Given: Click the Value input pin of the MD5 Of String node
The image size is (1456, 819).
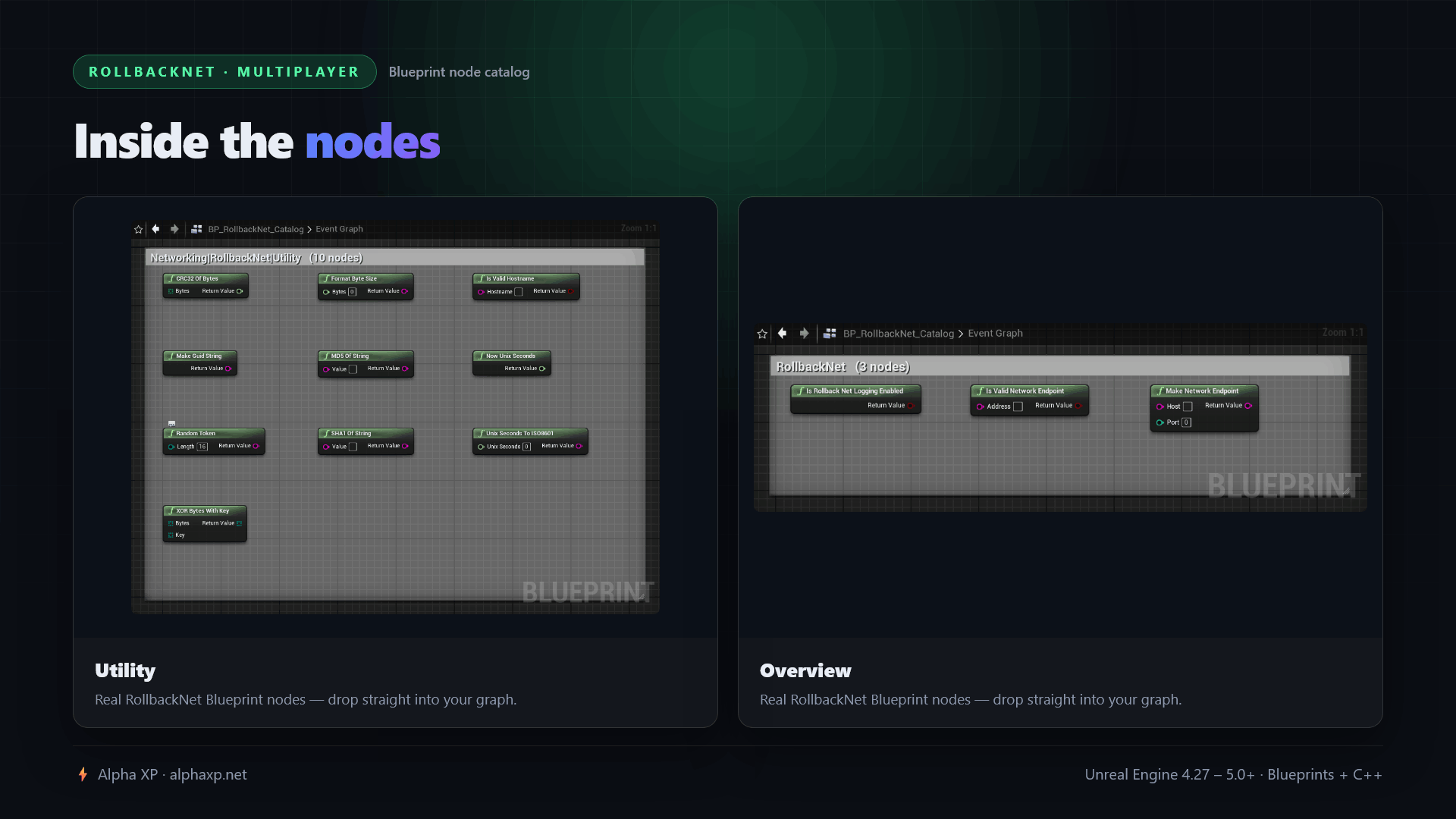Looking at the screenshot, I should pos(326,369).
